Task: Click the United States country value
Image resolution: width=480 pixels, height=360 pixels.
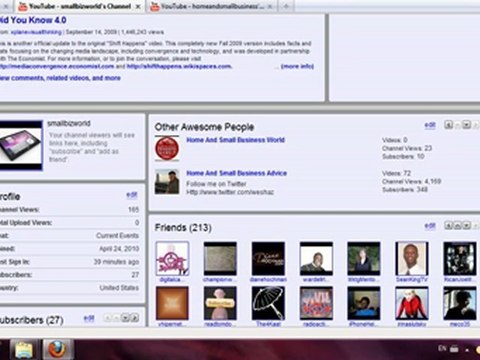Action: pos(119,288)
